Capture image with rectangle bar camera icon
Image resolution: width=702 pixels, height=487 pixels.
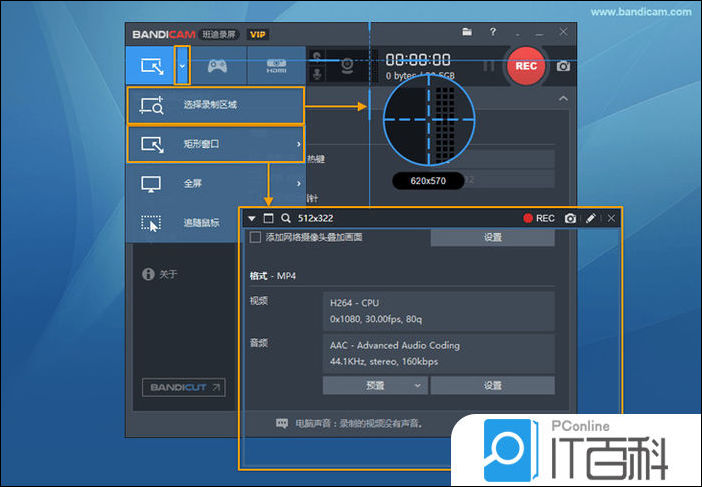pyautogui.click(x=570, y=218)
